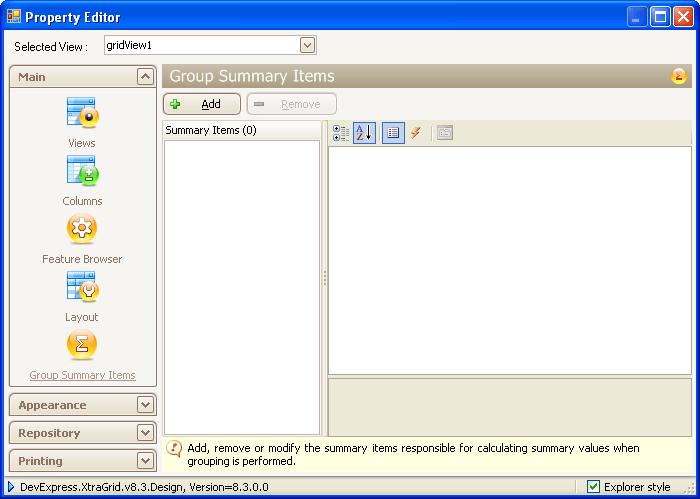This screenshot has height=499, width=700.
Task: Click the Remove summary item button
Action: (x=292, y=104)
